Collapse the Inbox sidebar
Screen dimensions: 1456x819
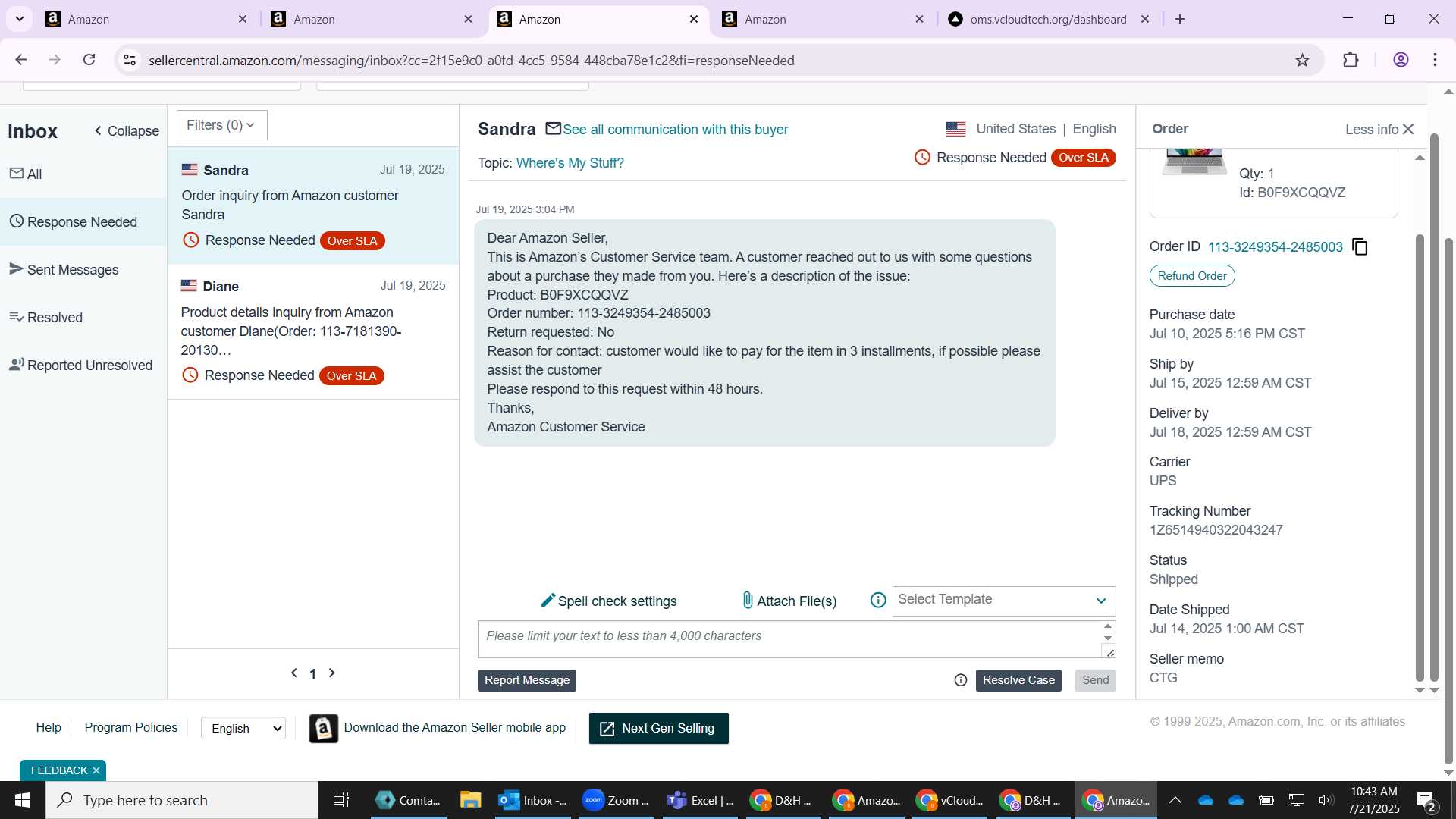(x=127, y=131)
